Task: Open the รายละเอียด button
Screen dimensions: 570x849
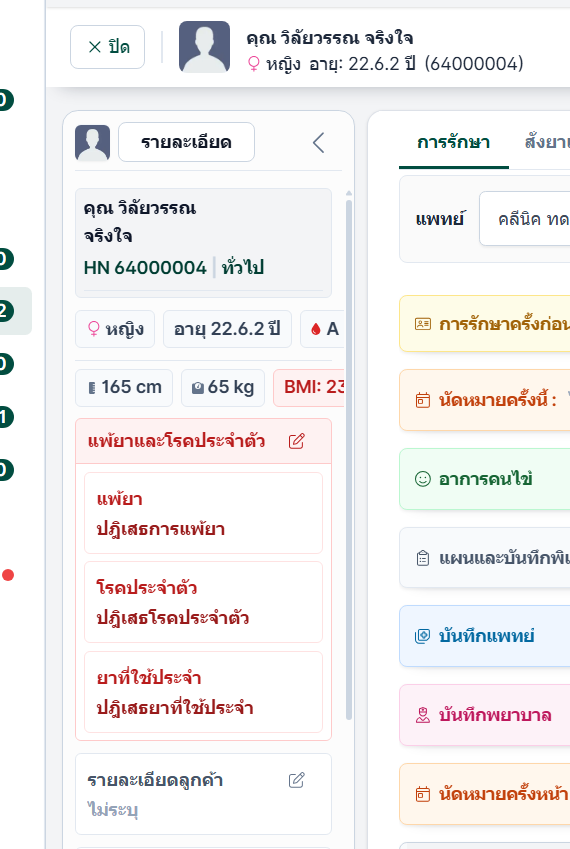Action: pos(186,142)
